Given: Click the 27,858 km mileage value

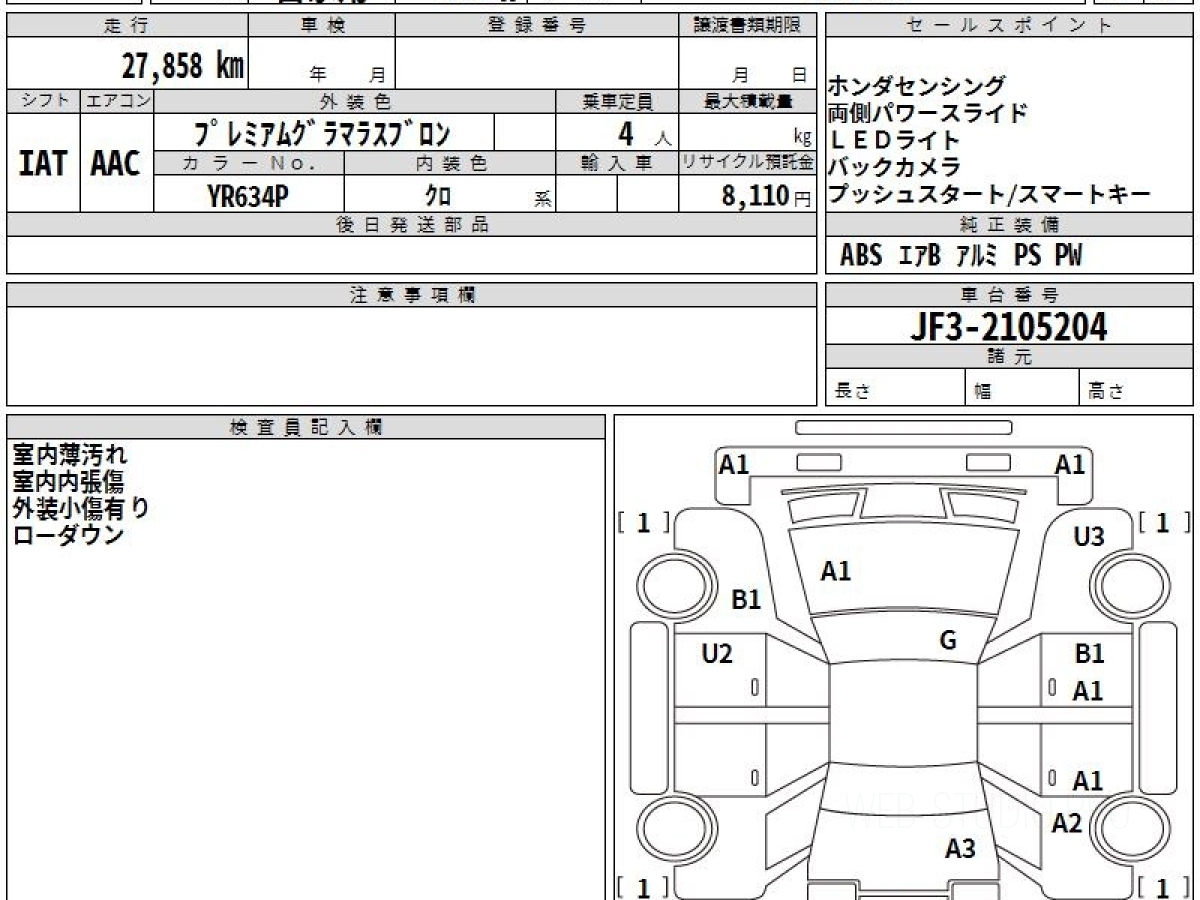Looking at the screenshot, I should point(182,66).
